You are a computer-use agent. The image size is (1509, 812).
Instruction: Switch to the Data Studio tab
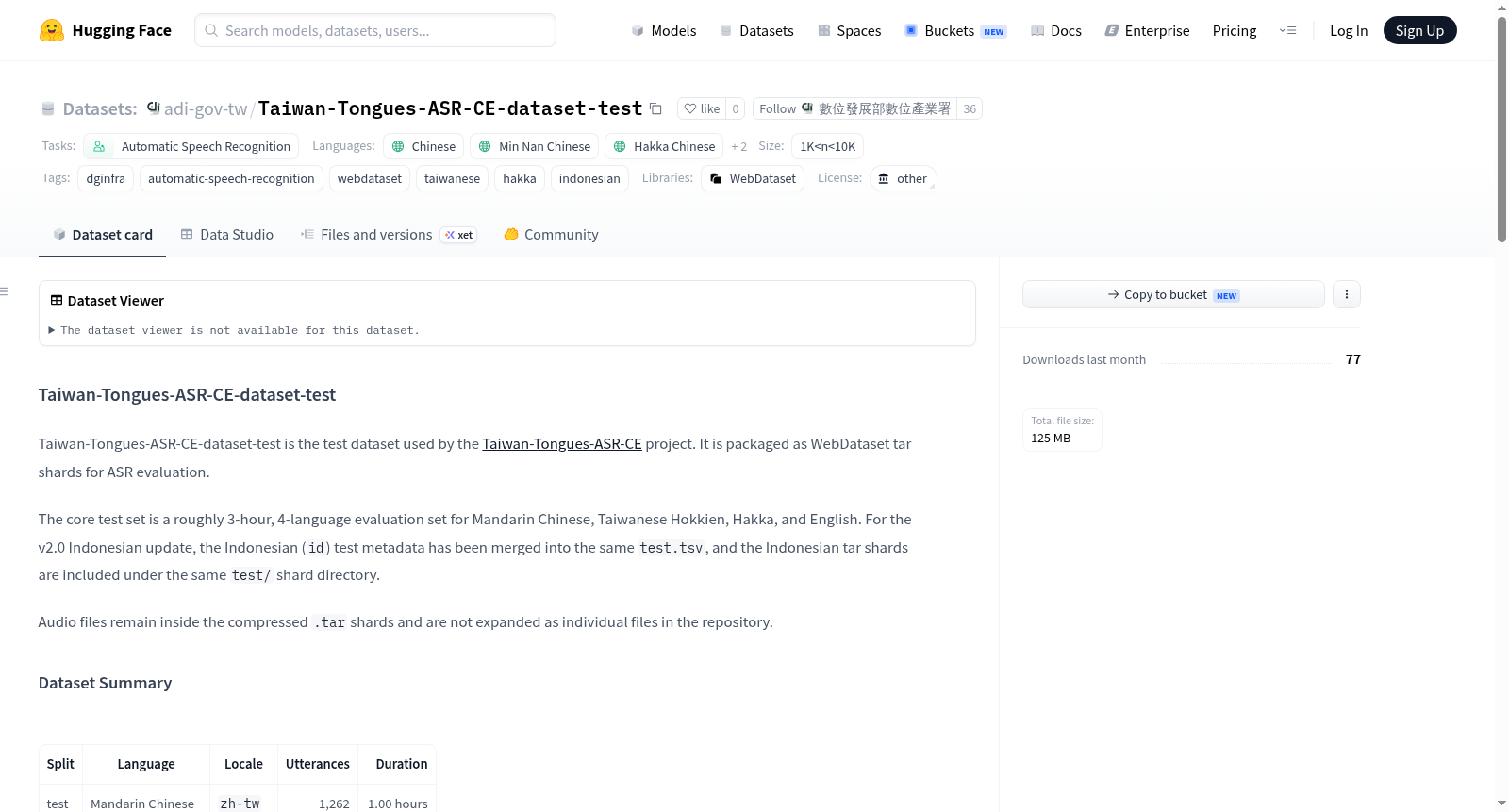point(226,235)
